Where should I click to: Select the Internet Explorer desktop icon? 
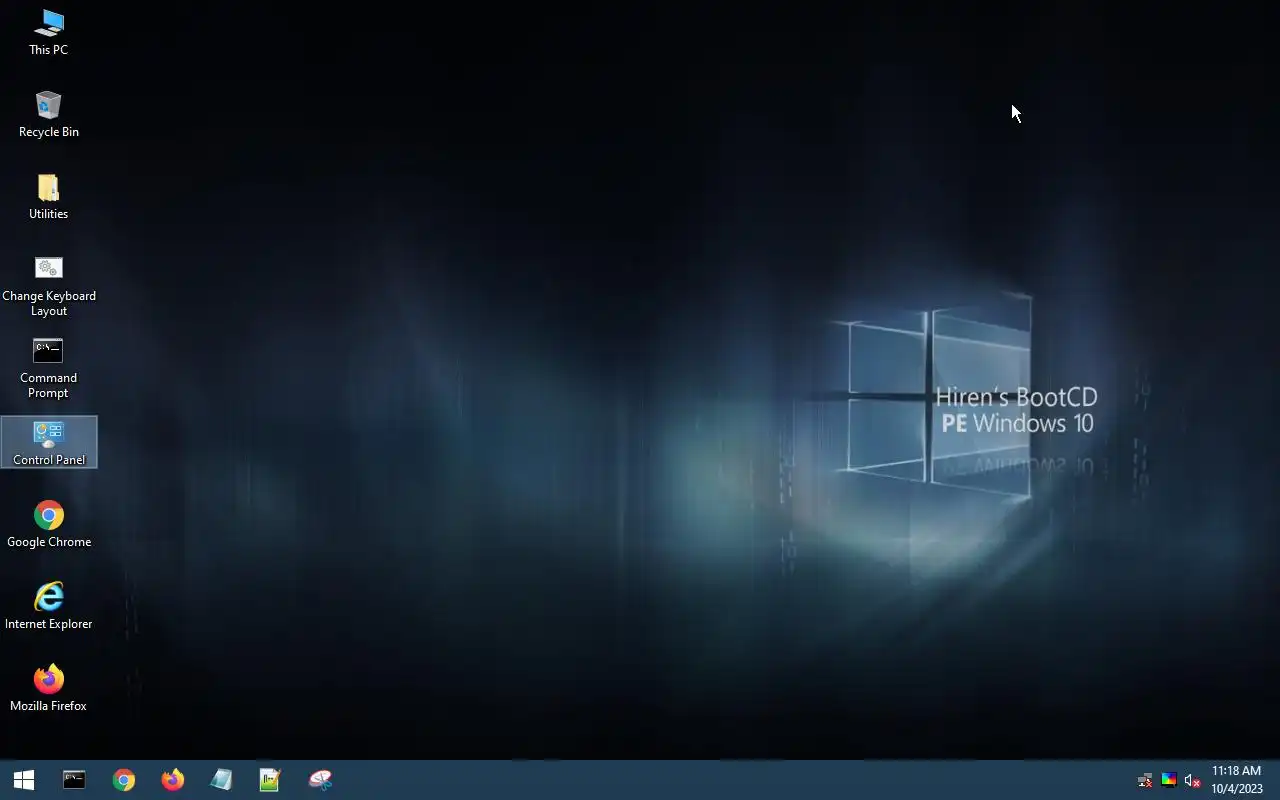[x=48, y=606]
